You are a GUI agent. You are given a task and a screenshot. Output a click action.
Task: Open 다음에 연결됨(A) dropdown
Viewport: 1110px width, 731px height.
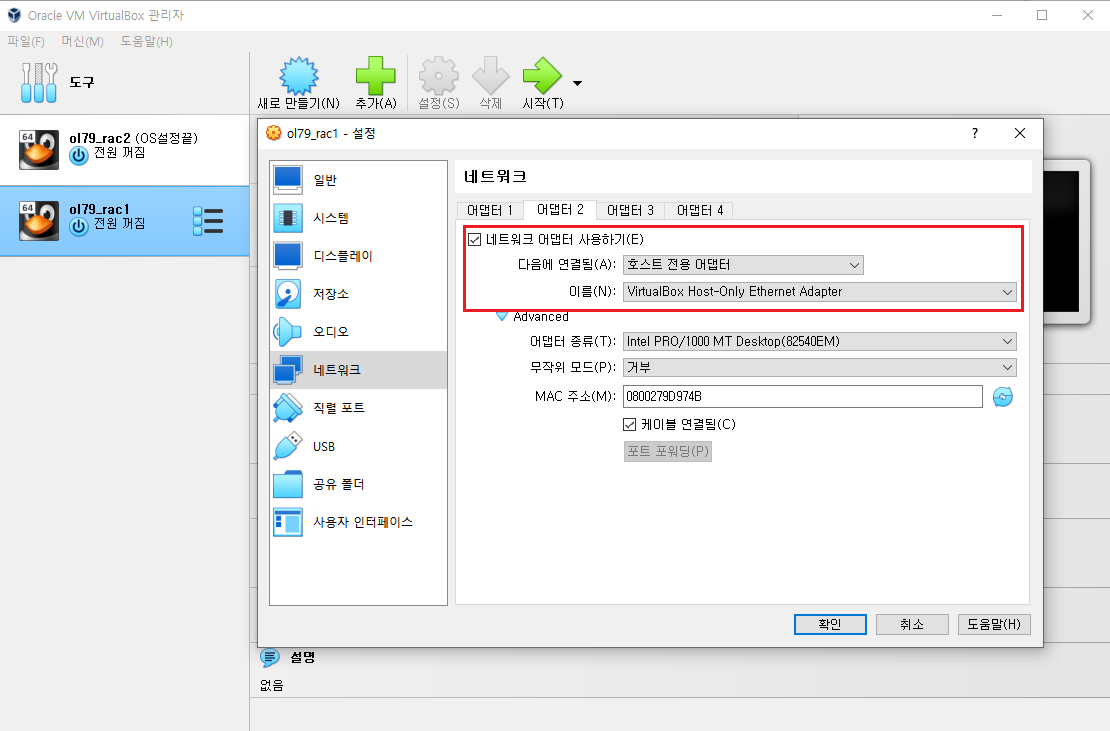click(x=743, y=265)
